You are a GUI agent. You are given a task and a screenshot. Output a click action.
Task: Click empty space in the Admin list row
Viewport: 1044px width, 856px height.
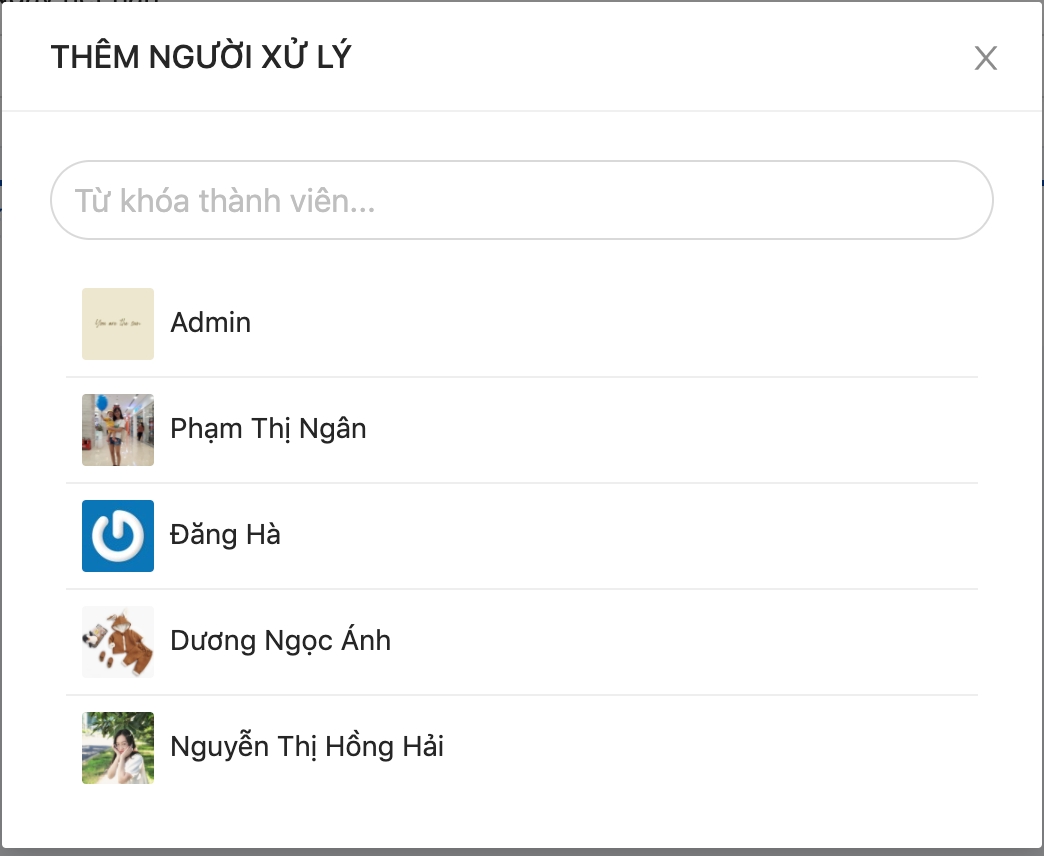click(613, 324)
